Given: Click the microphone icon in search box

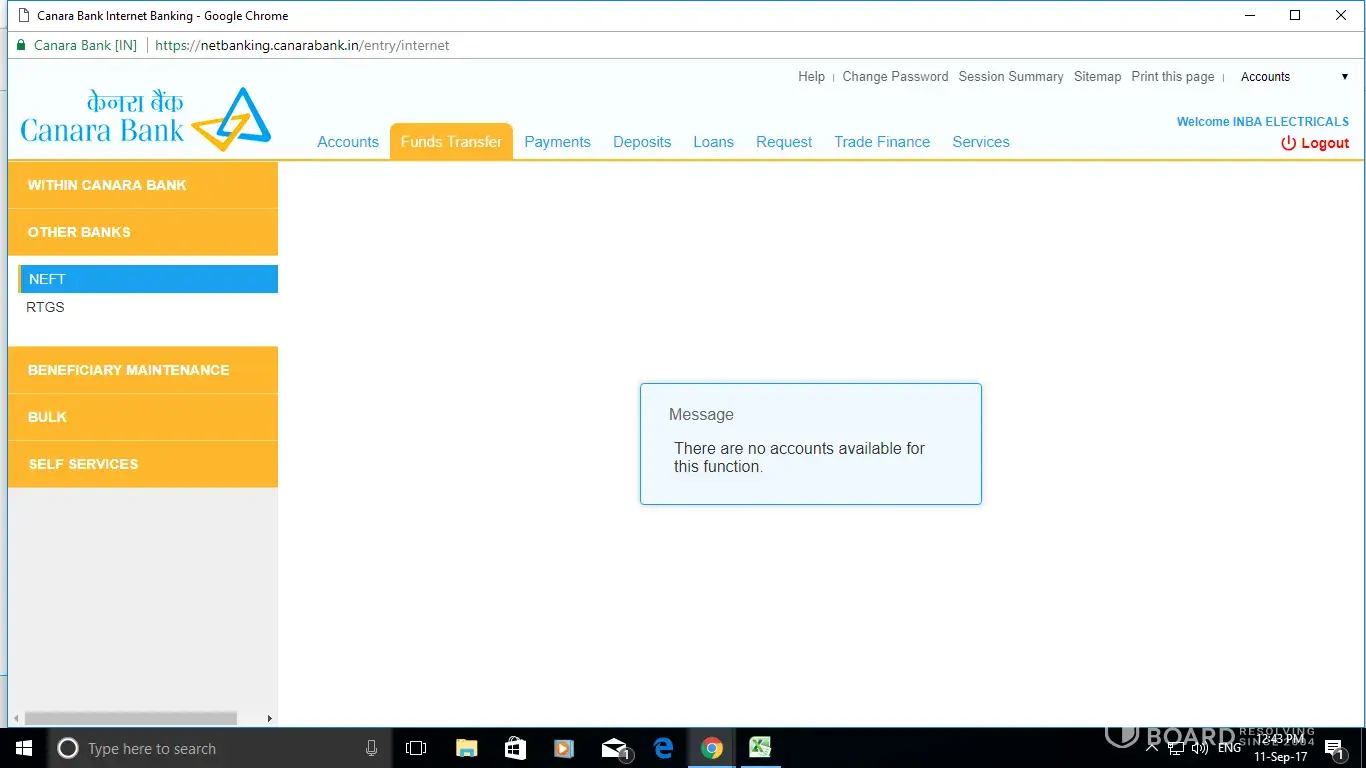Looking at the screenshot, I should coord(371,748).
